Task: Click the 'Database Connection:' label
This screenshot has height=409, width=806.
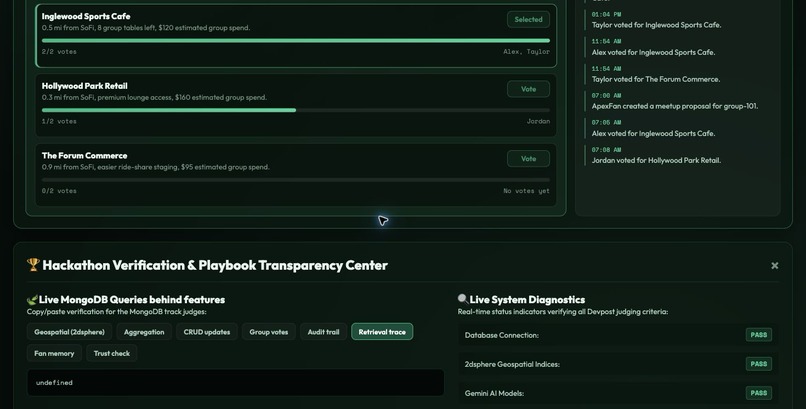Action: click(x=502, y=335)
